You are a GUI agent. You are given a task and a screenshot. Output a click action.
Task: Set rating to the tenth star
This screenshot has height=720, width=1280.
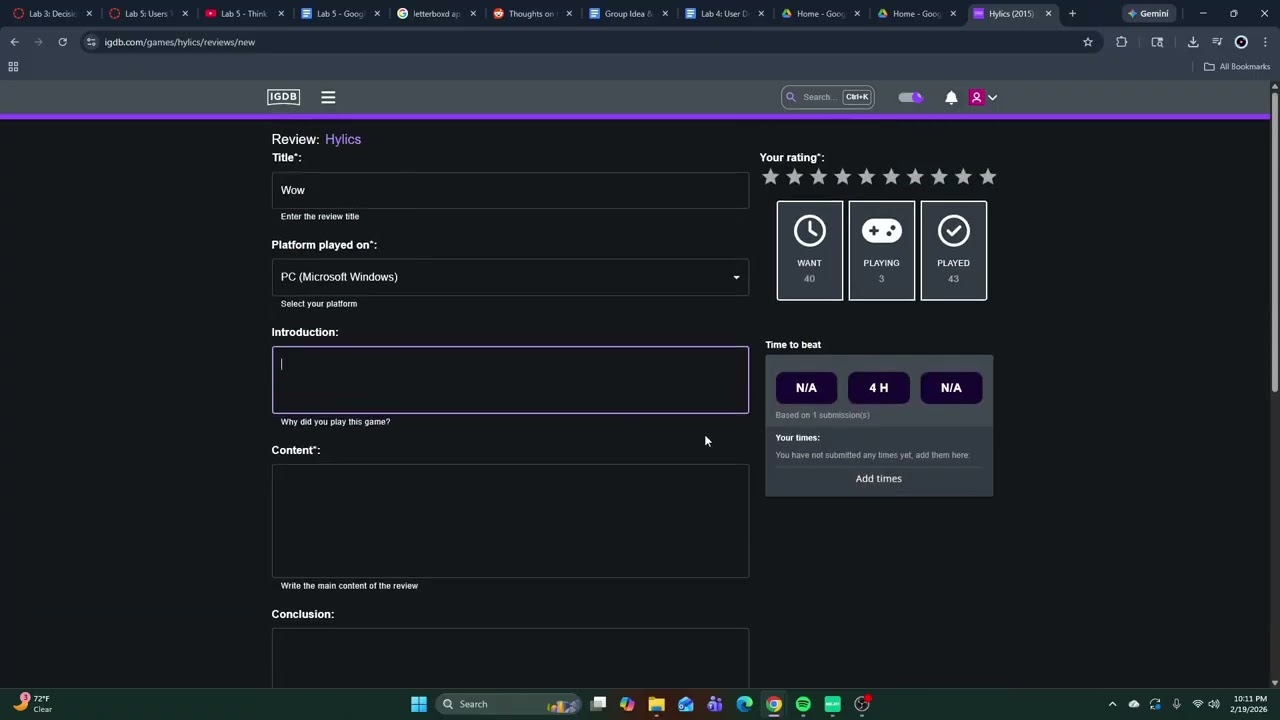coord(988,177)
